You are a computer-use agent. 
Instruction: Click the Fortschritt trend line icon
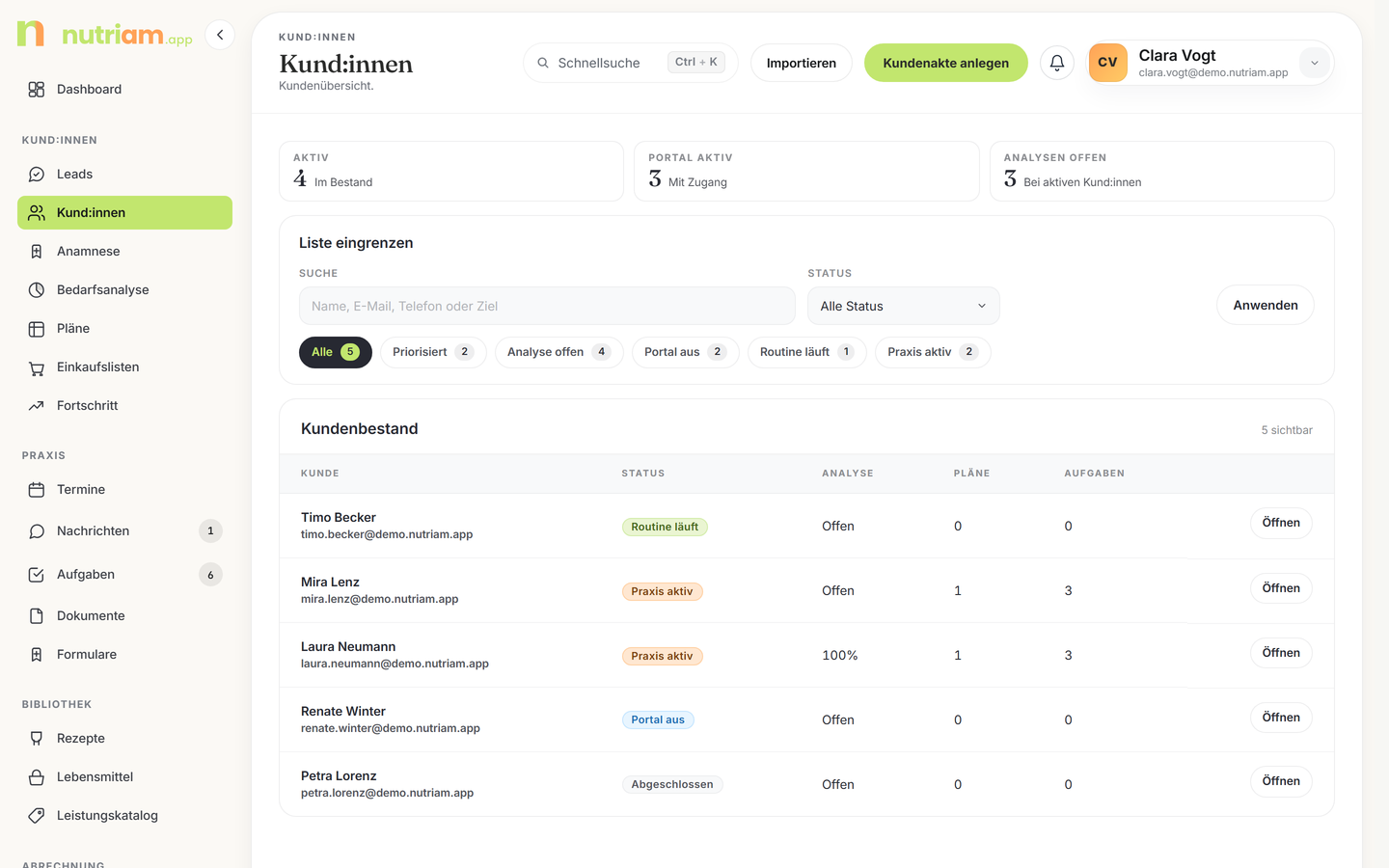point(37,406)
